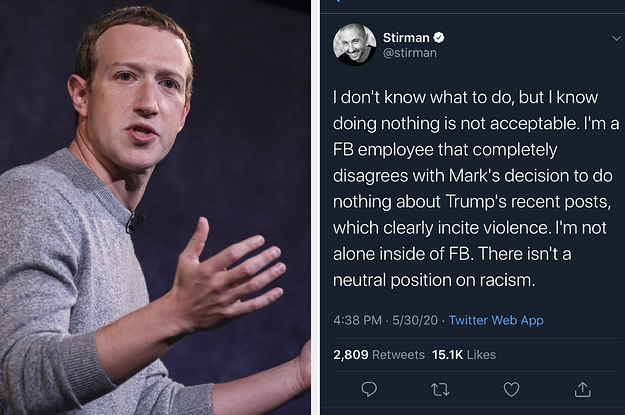
Task: Click the tweet's closing words "neutral position on racism"
Action: pyautogui.click(x=450, y=281)
